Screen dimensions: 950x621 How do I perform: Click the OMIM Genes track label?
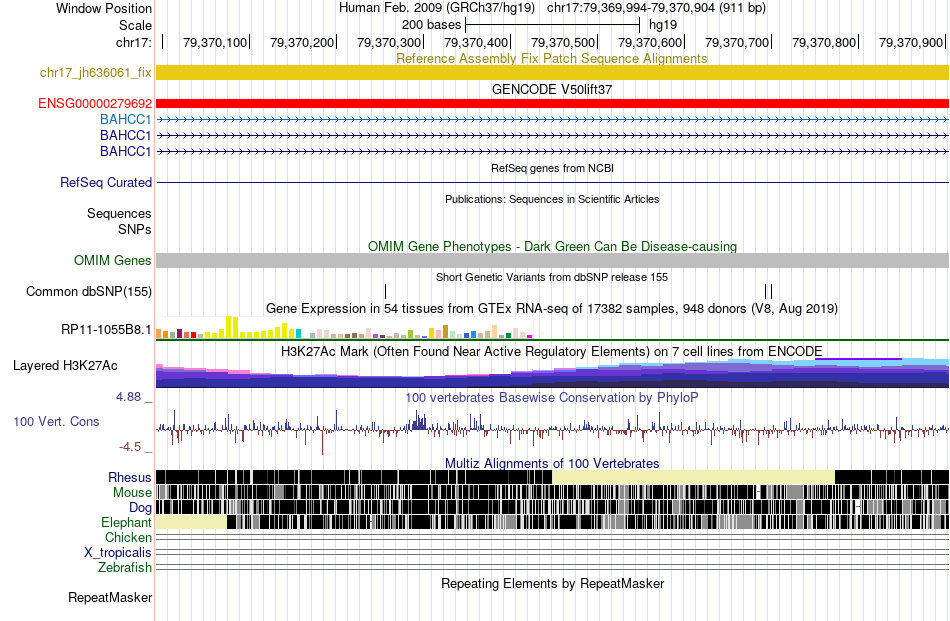(113, 261)
